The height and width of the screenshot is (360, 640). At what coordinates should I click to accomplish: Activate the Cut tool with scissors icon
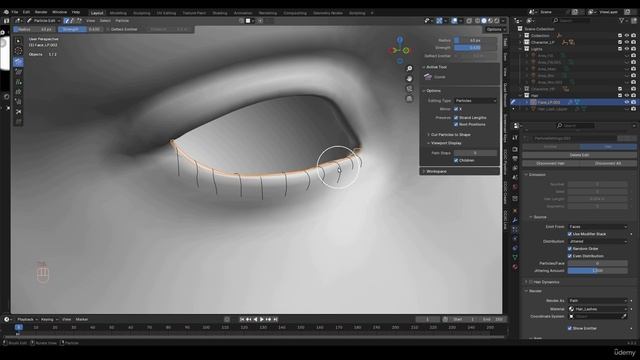(18, 111)
